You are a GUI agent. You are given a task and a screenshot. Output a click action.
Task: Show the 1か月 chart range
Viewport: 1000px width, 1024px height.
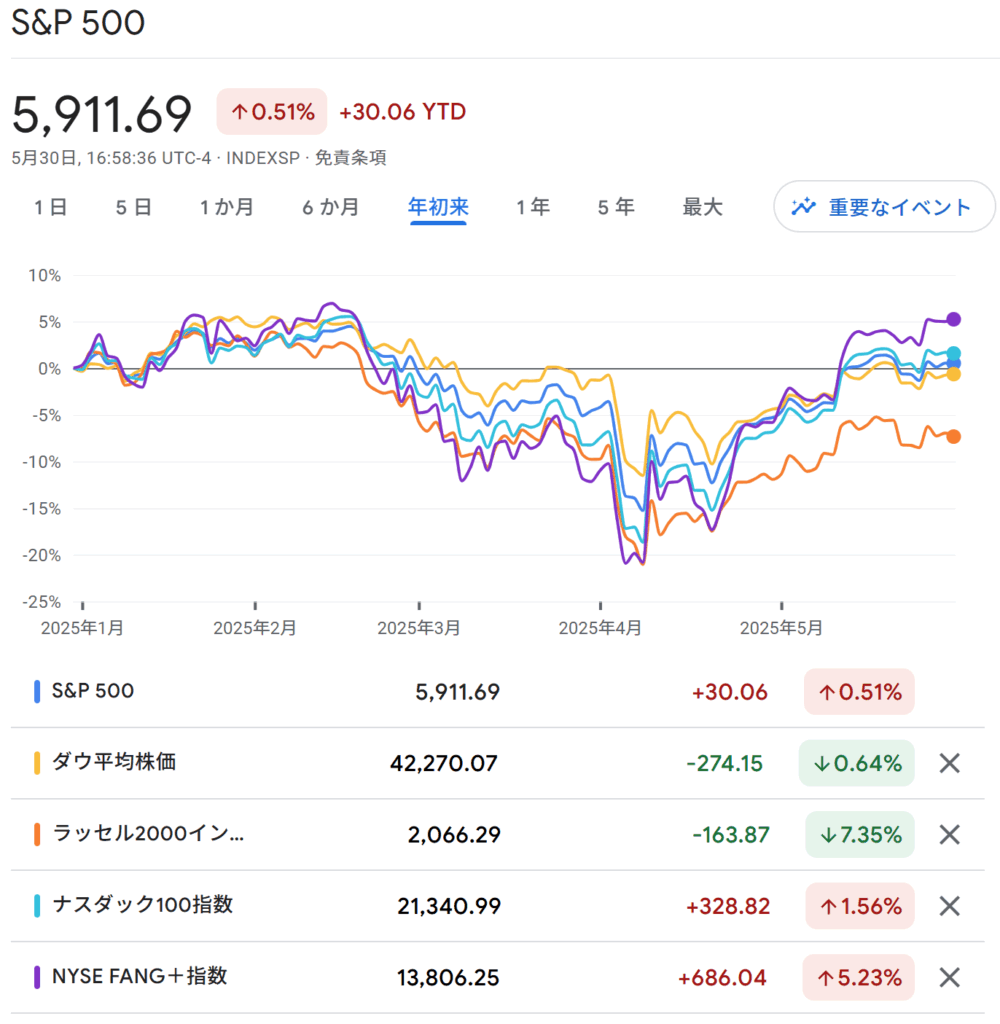227,207
